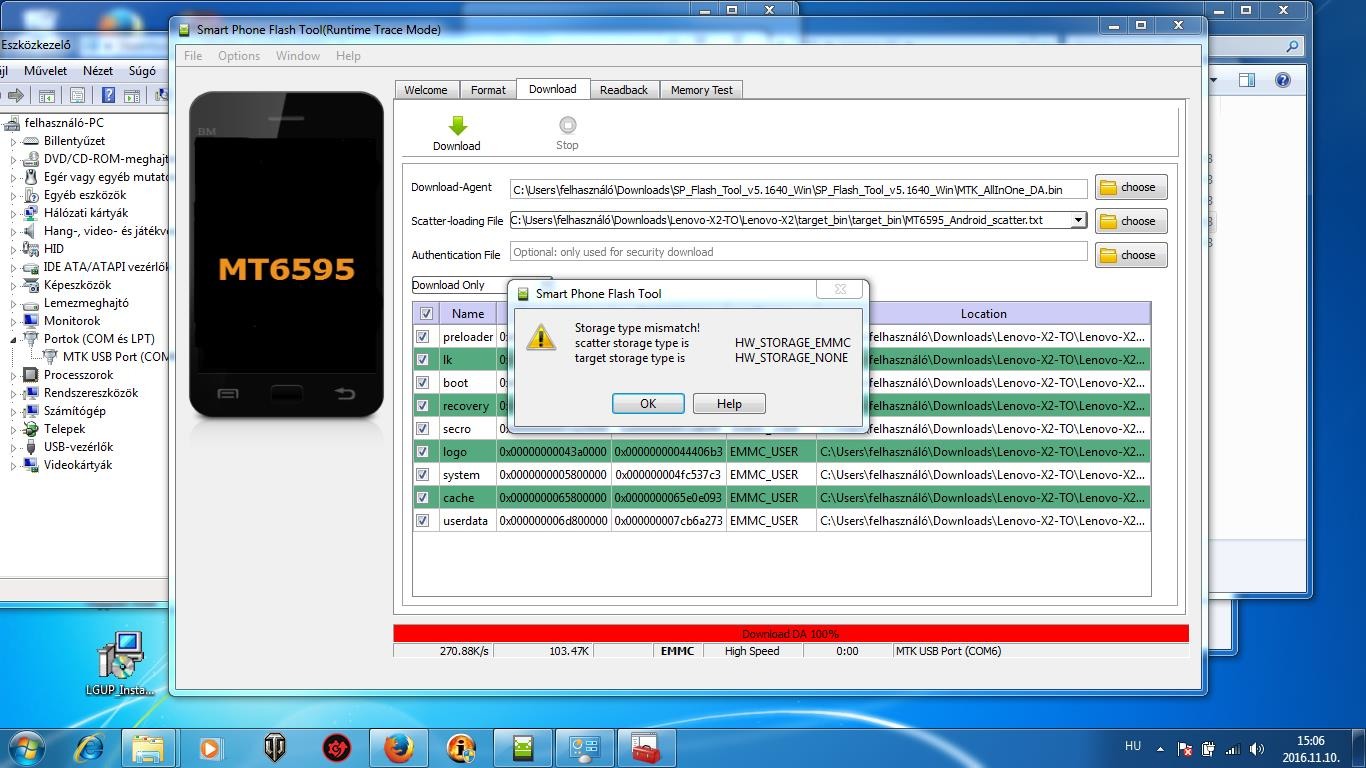Image resolution: width=1366 pixels, height=768 pixels.
Task: Expand the USB-vezérlők tree node
Action: (x=13, y=447)
